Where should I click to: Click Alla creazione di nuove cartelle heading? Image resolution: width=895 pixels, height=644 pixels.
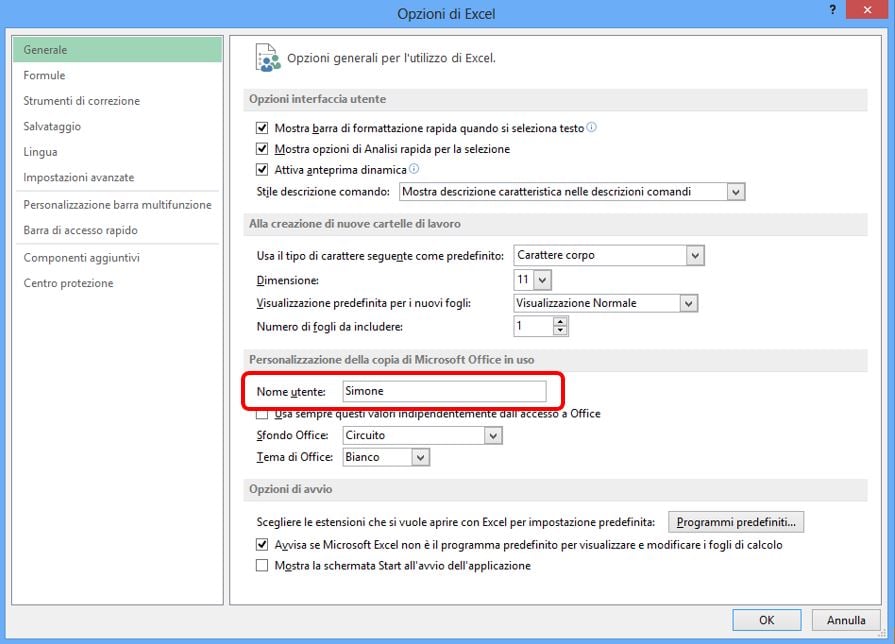[354, 224]
